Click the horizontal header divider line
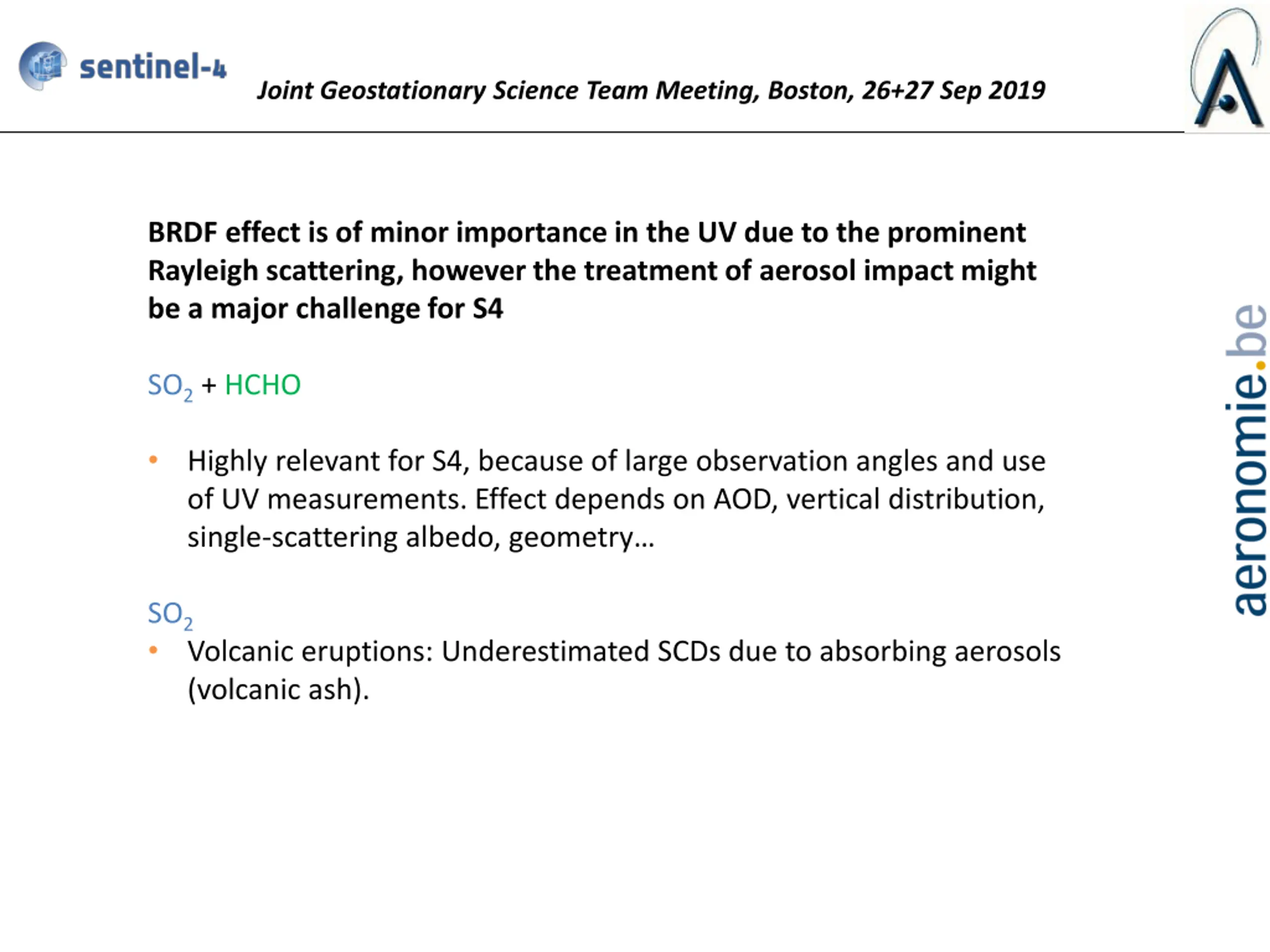The height and width of the screenshot is (952, 1270). coord(592,132)
